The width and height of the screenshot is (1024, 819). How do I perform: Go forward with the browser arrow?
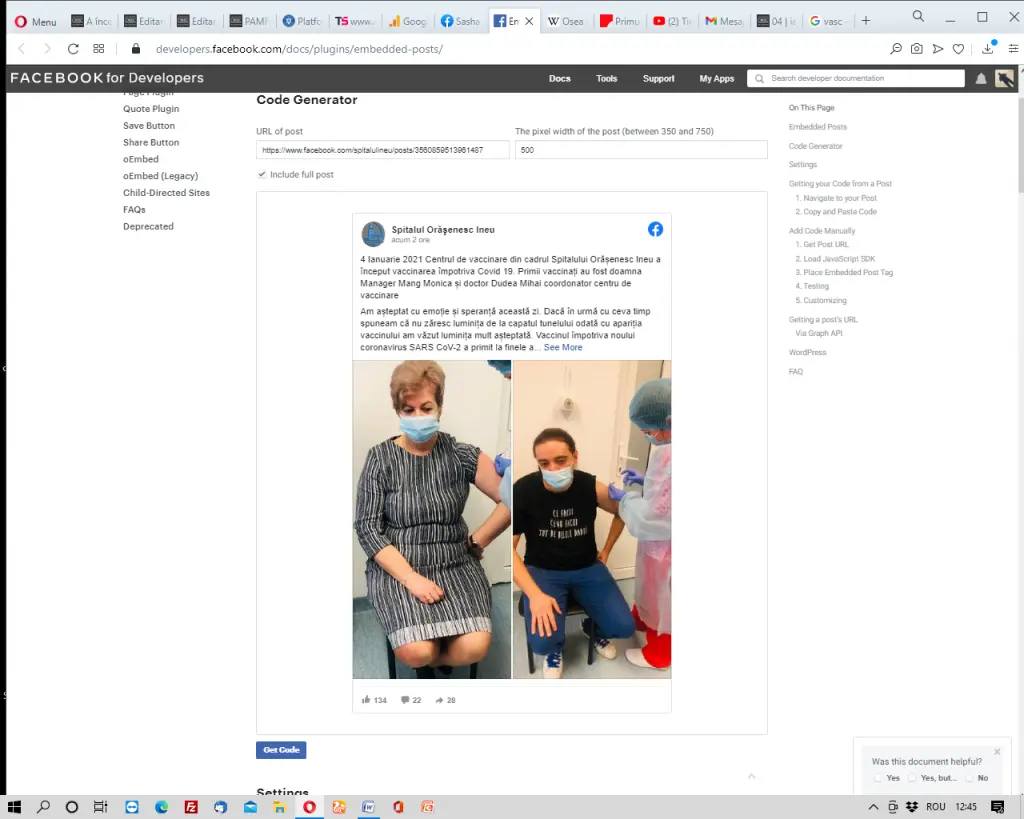pos(46,49)
